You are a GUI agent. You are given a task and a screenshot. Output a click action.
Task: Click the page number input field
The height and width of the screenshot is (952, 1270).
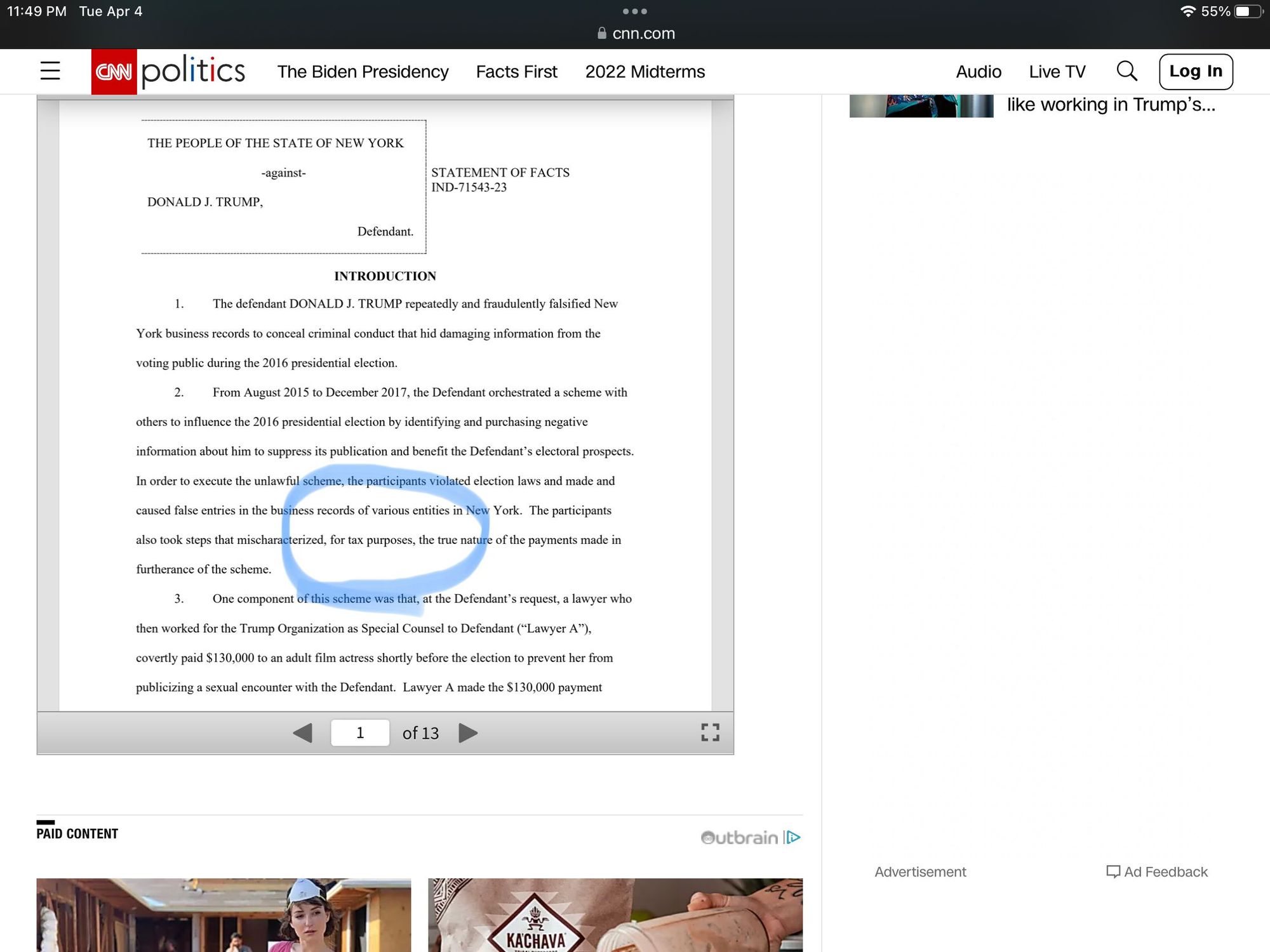click(360, 733)
